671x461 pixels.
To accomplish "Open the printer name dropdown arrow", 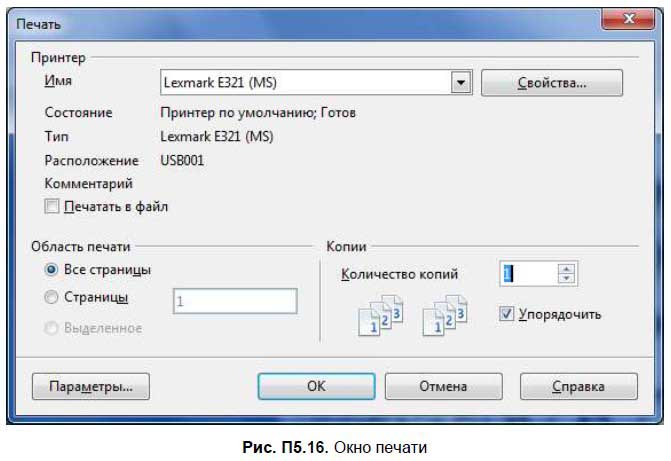I will click(x=461, y=83).
